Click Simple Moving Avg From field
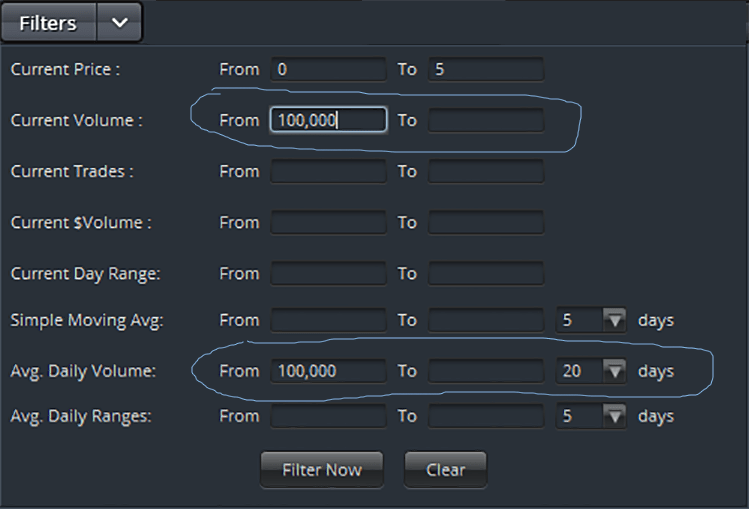 click(x=327, y=321)
